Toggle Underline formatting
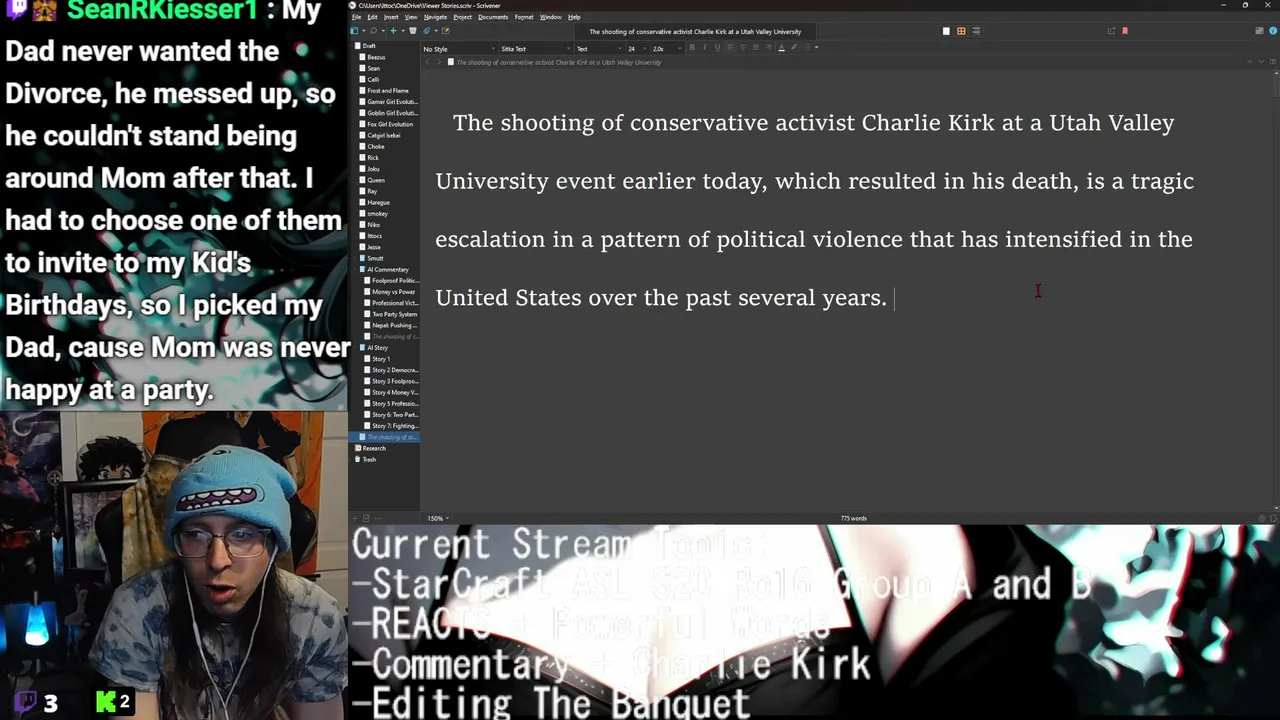The image size is (1280, 720). pyautogui.click(x=717, y=47)
